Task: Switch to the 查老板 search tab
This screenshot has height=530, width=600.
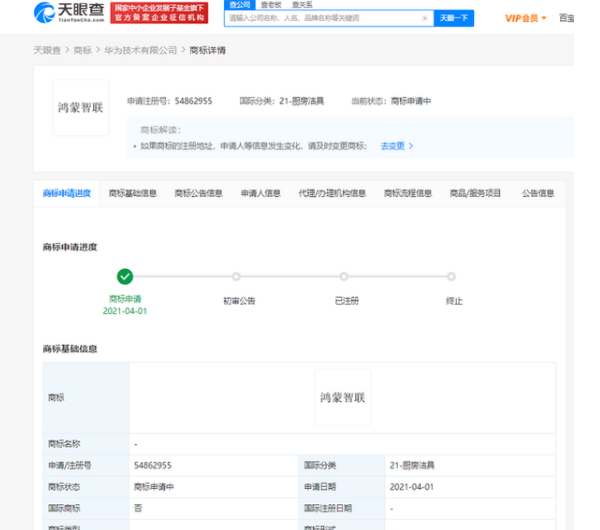Action: coord(271,5)
